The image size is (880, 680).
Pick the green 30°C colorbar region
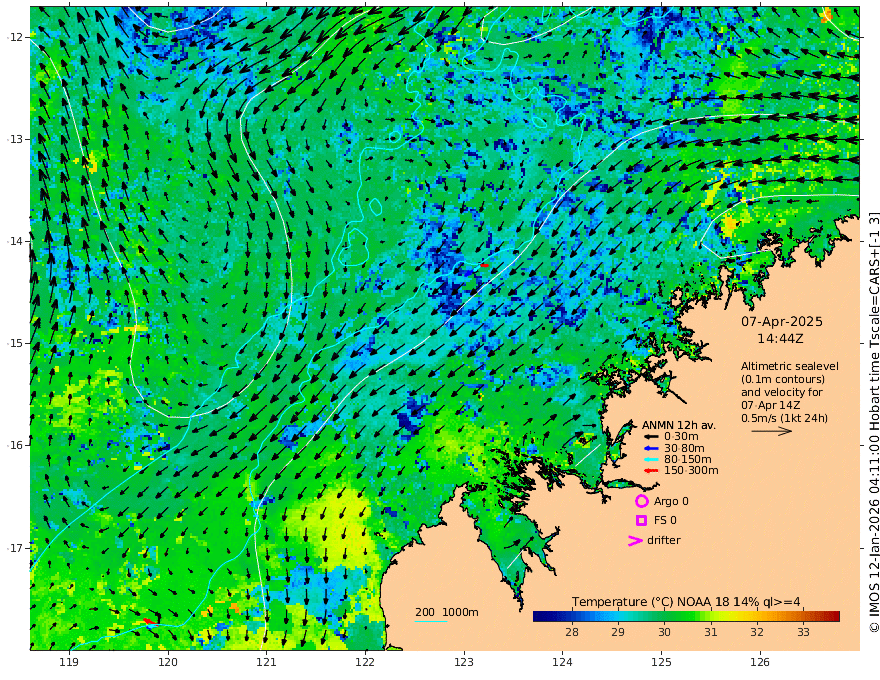click(x=664, y=617)
